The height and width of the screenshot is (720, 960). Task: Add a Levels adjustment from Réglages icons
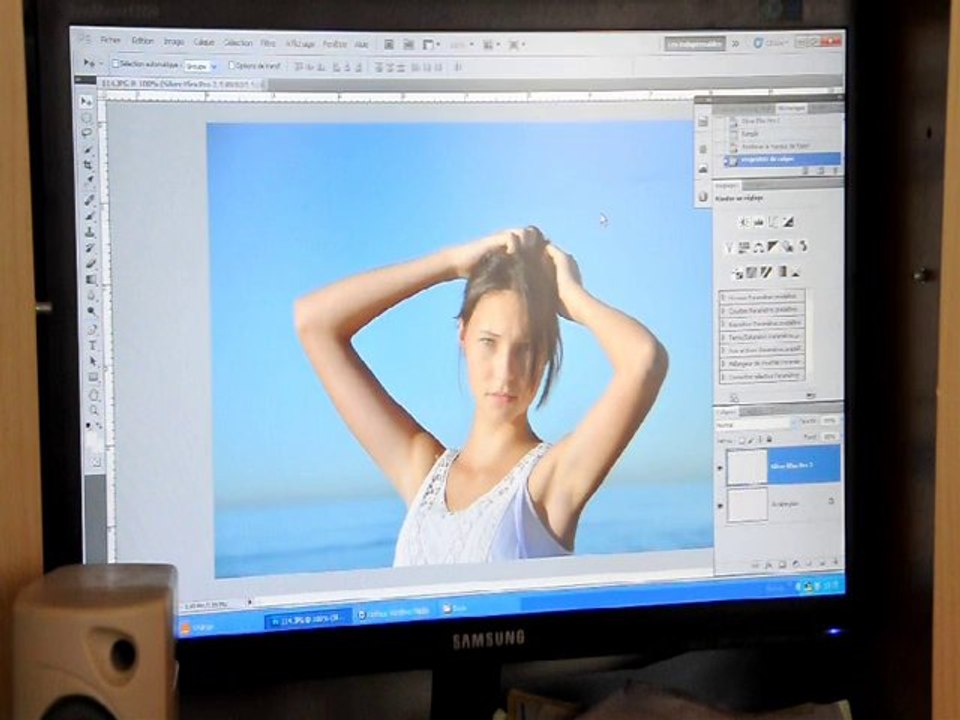point(759,222)
